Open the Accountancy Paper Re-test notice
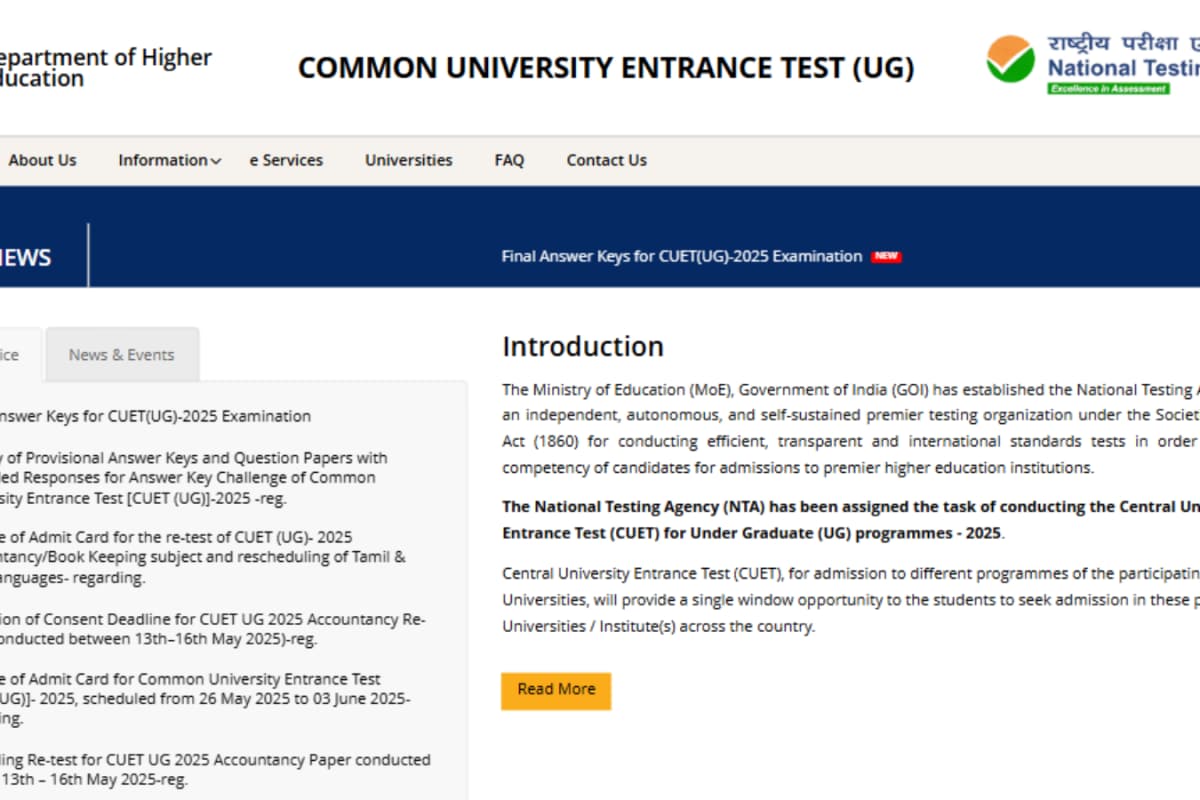The image size is (1200, 800). coord(215,770)
